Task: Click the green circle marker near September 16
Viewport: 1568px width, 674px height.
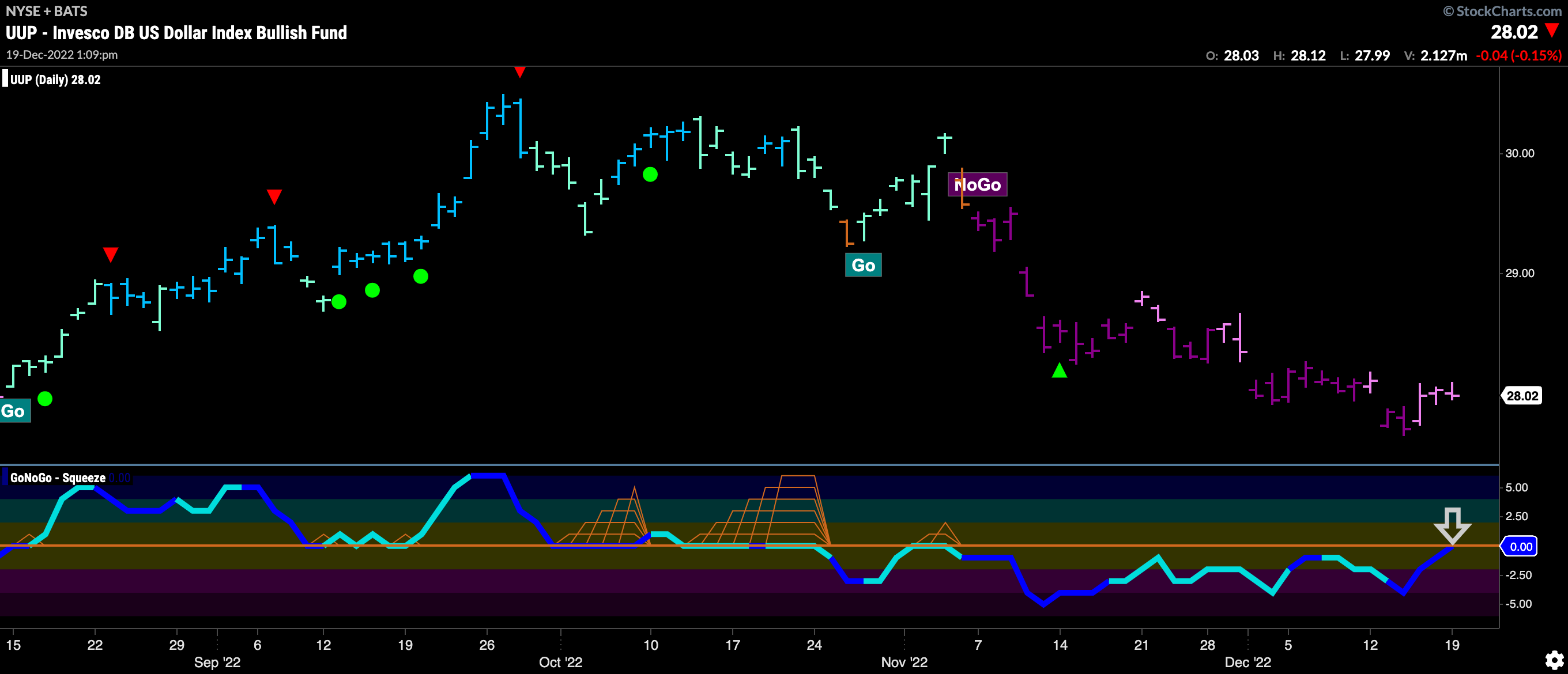Action: point(372,291)
